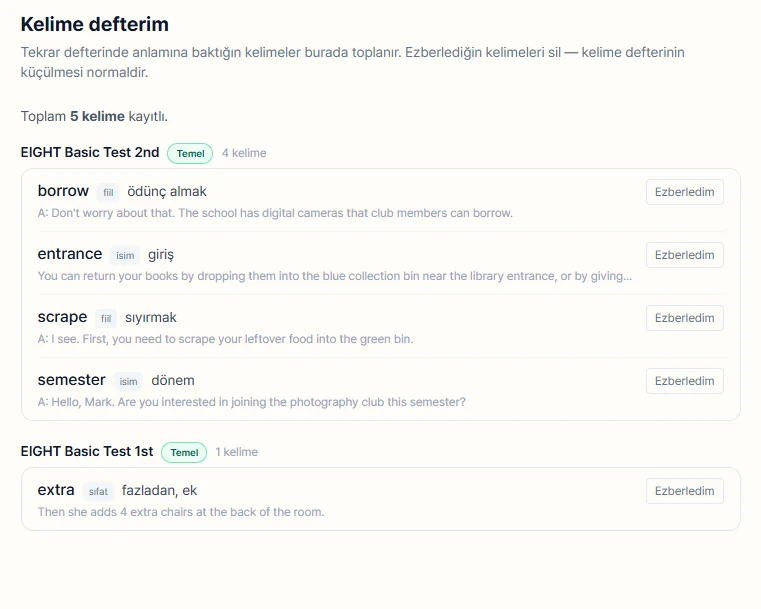The image size is (761, 609).
Task: Click Ezberledim next to "semester"
Action: (x=684, y=381)
